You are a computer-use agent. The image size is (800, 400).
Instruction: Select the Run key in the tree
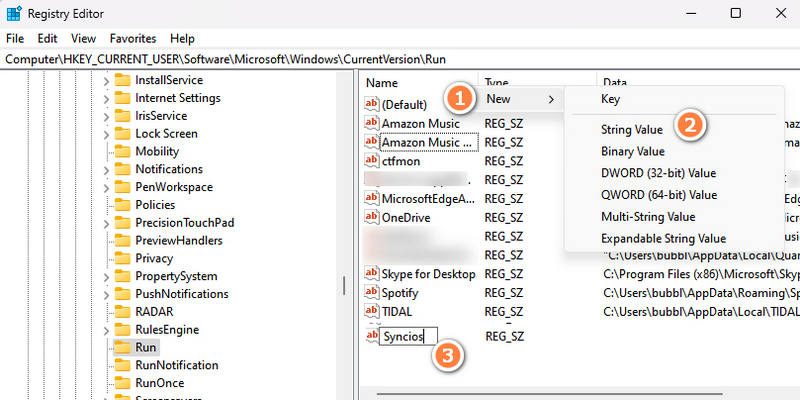tap(145, 347)
